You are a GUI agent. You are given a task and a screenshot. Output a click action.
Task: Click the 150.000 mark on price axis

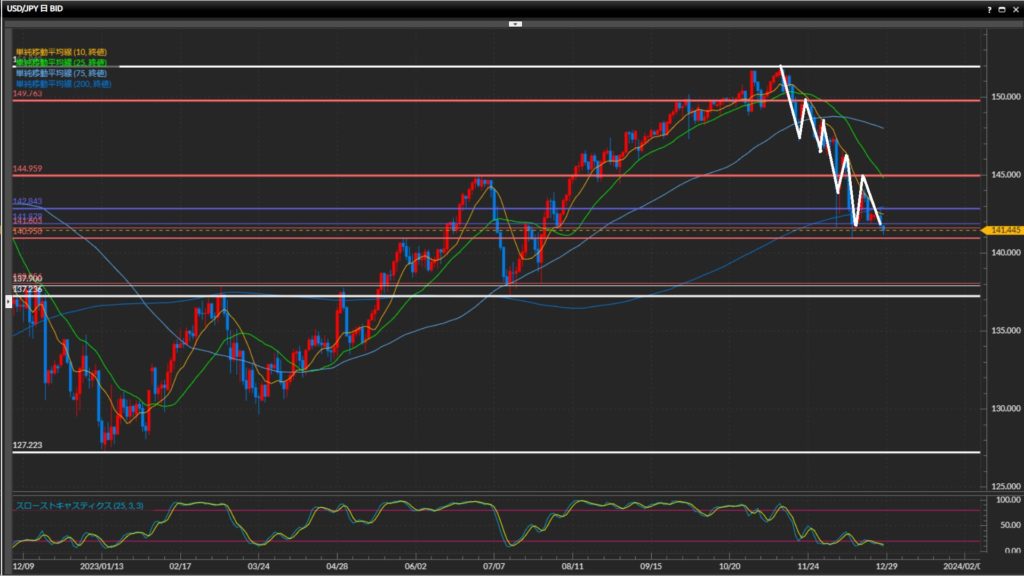[x=1005, y=98]
